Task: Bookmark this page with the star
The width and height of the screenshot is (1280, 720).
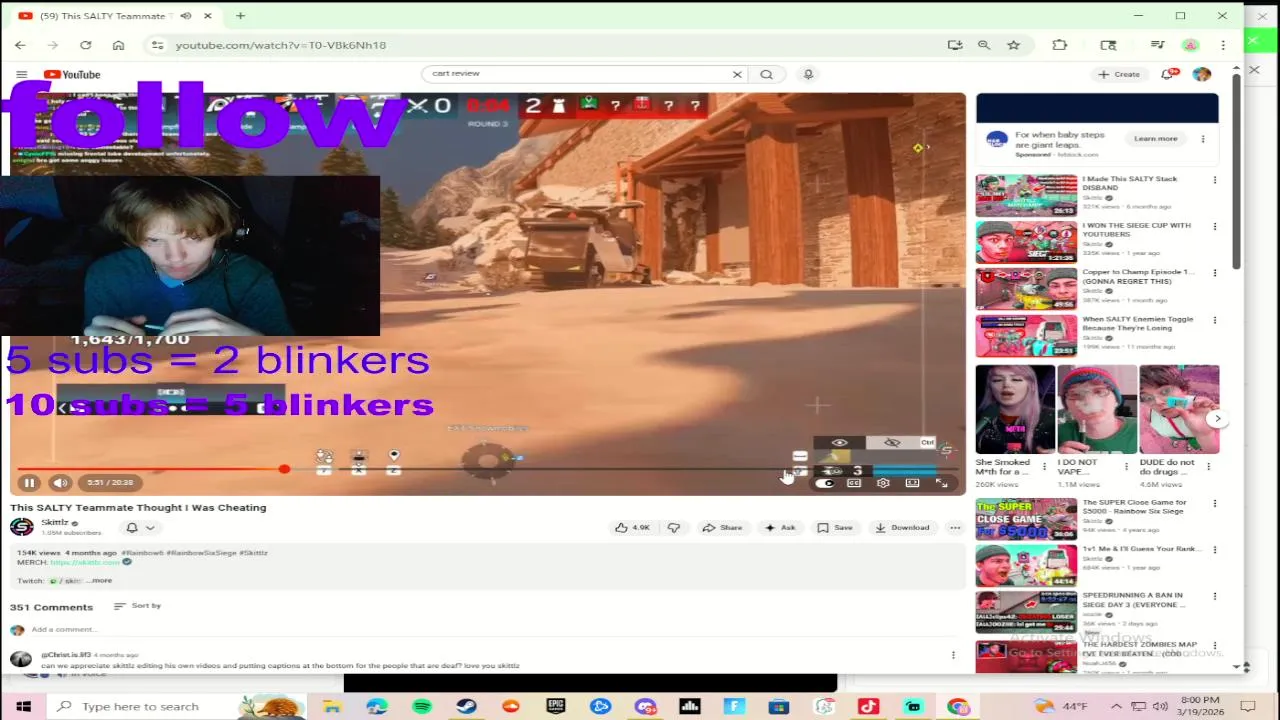Action: coord(1013,45)
